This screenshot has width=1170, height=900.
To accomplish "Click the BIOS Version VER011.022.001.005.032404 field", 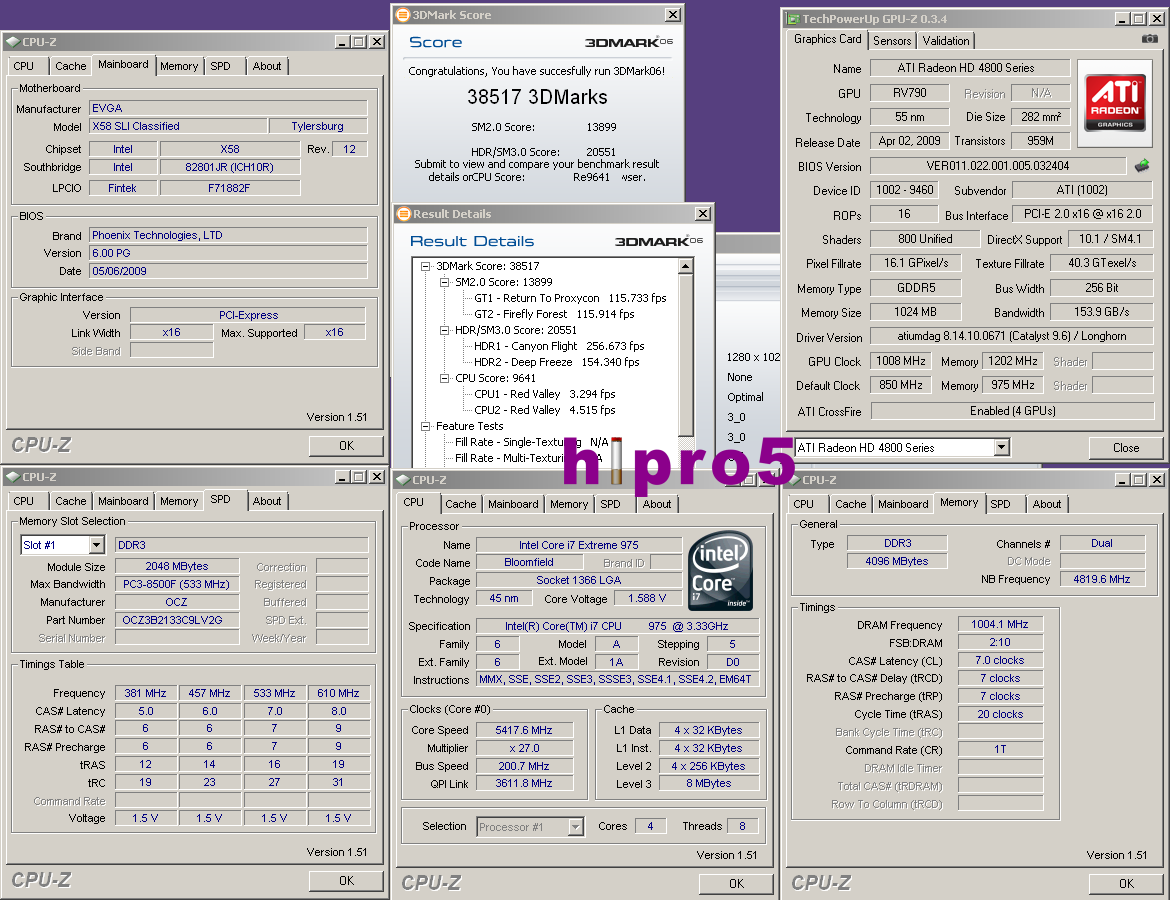I will 998,166.
